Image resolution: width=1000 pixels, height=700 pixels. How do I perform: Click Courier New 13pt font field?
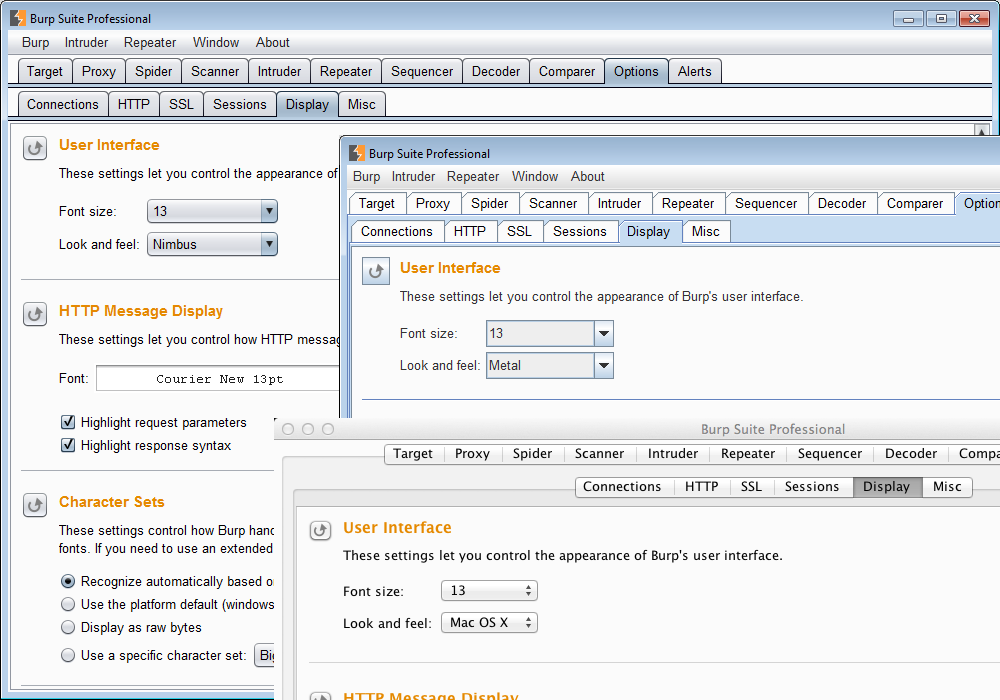(x=218, y=379)
